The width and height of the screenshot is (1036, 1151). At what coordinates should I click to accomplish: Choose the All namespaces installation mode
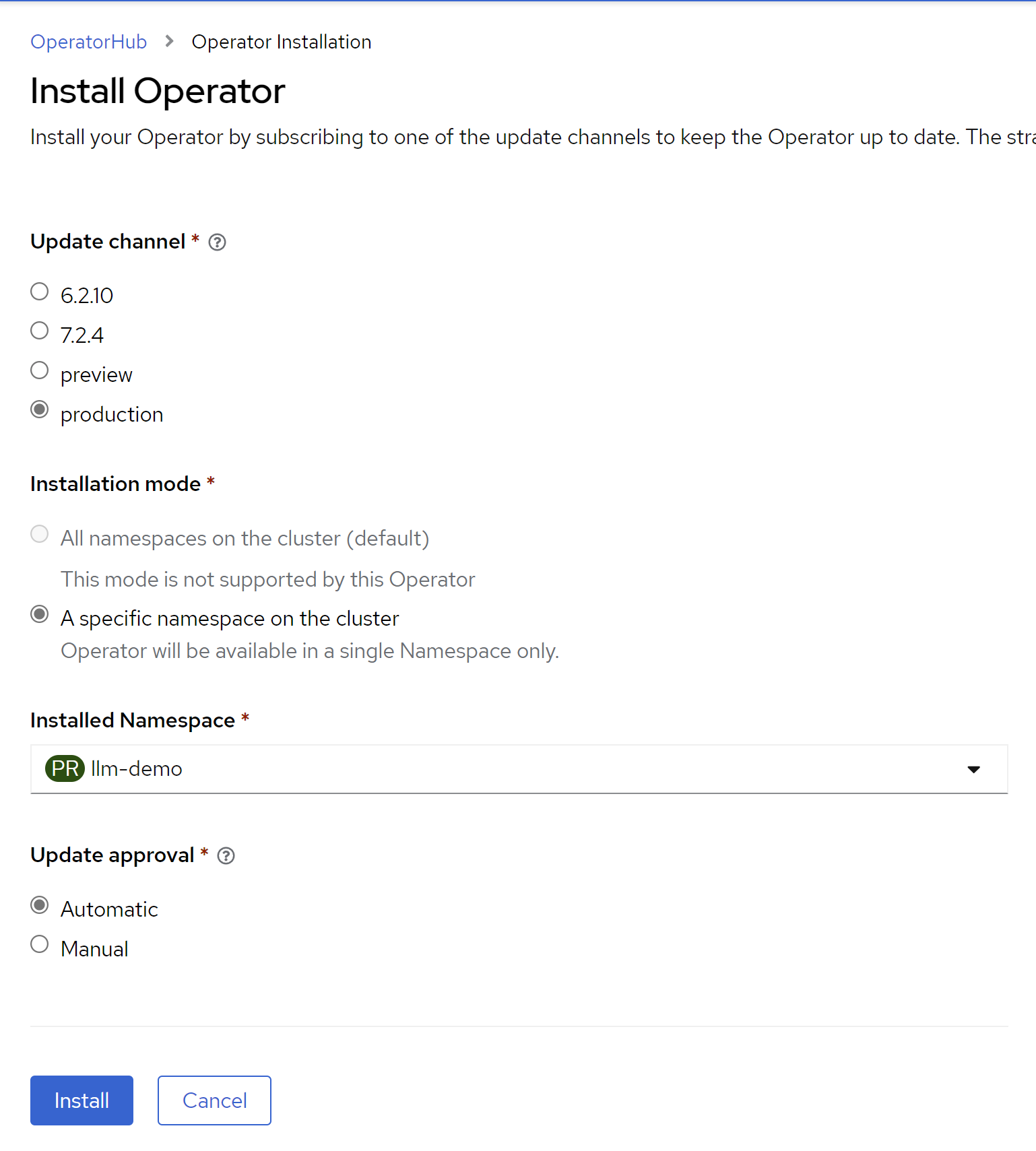coord(40,534)
